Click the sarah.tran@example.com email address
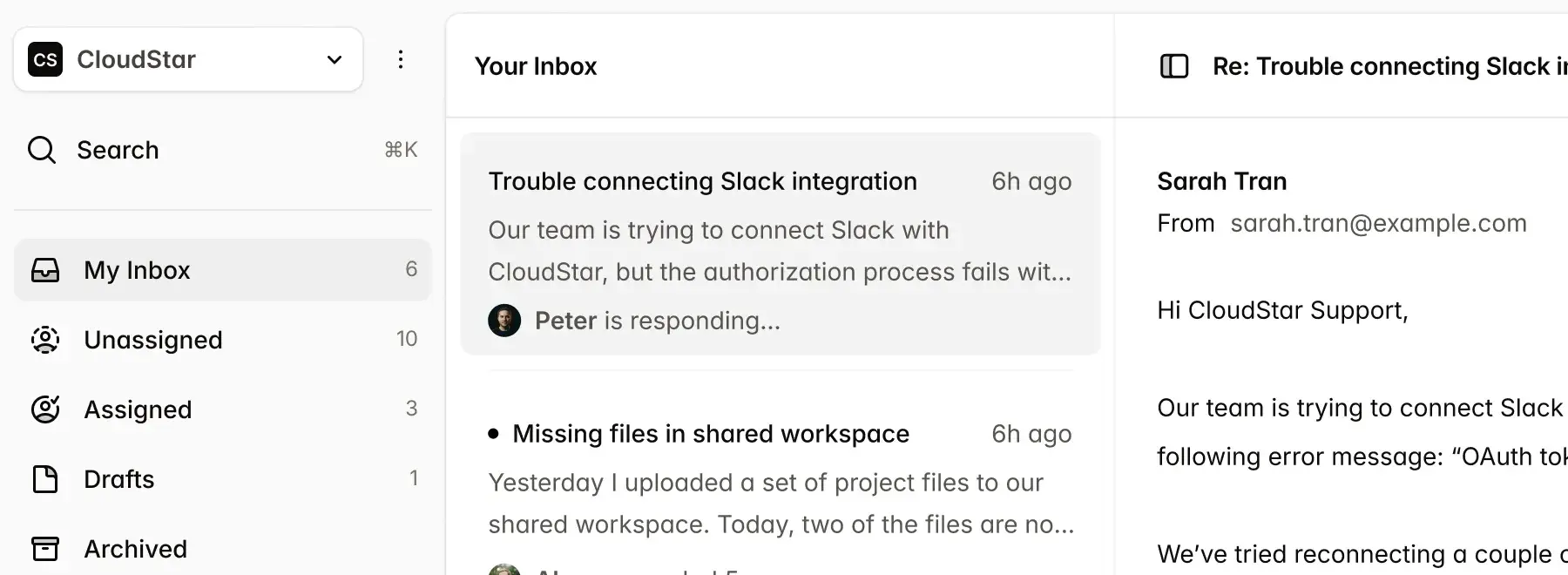This screenshot has height=575, width=1568. tap(1378, 223)
